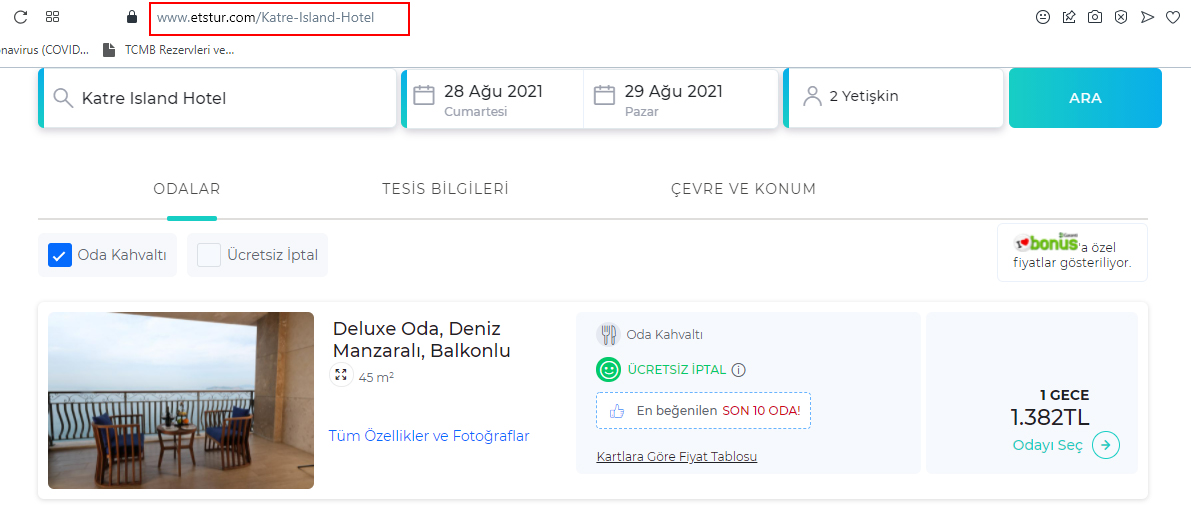The image size is (1191, 508).
Task: Open the browser speed dial grid icon
Action: coord(52,17)
